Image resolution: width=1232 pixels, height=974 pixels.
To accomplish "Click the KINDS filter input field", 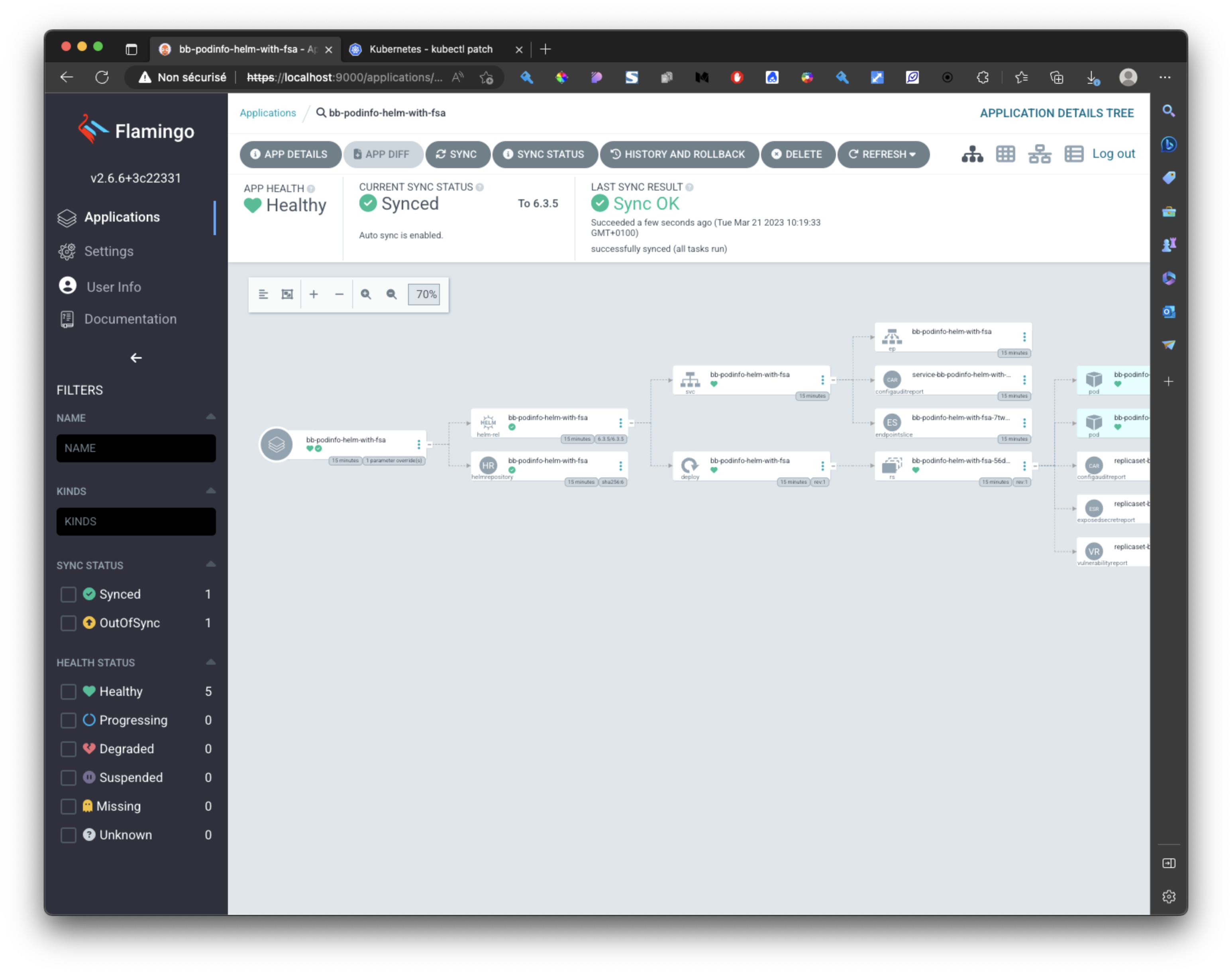I will click(x=136, y=522).
